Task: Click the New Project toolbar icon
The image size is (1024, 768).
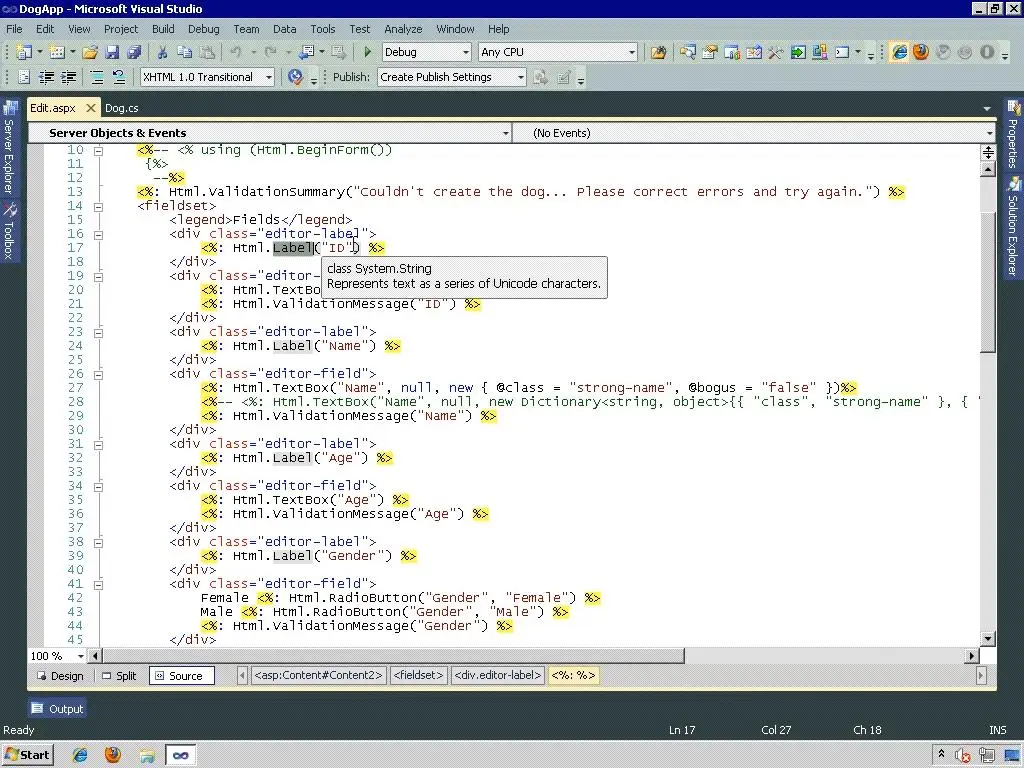Action: click(24, 52)
